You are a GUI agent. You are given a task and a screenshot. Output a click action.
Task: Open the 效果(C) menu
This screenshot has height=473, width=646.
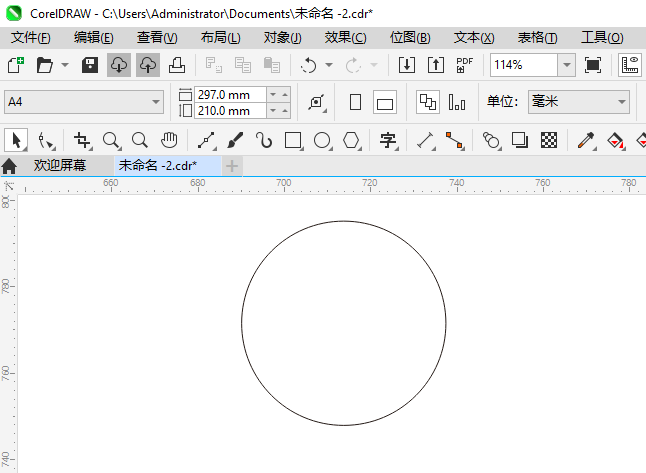click(x=345, y=38)
